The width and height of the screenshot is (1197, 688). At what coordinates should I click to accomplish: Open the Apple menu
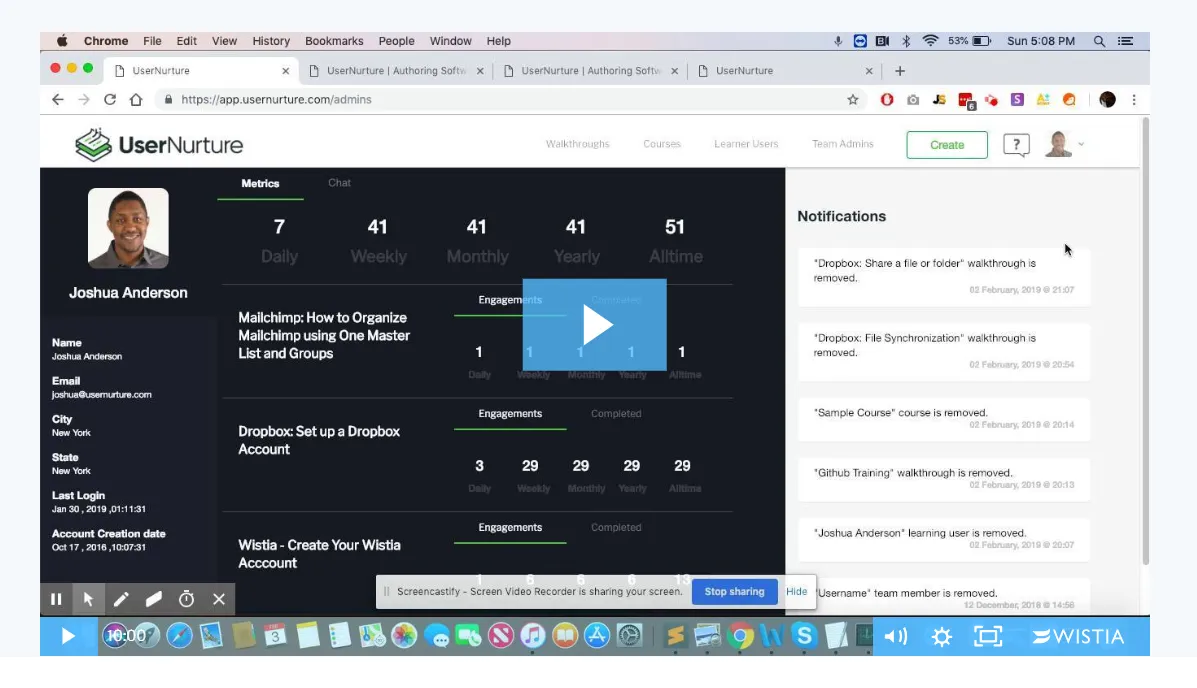(x=62, y=41)
